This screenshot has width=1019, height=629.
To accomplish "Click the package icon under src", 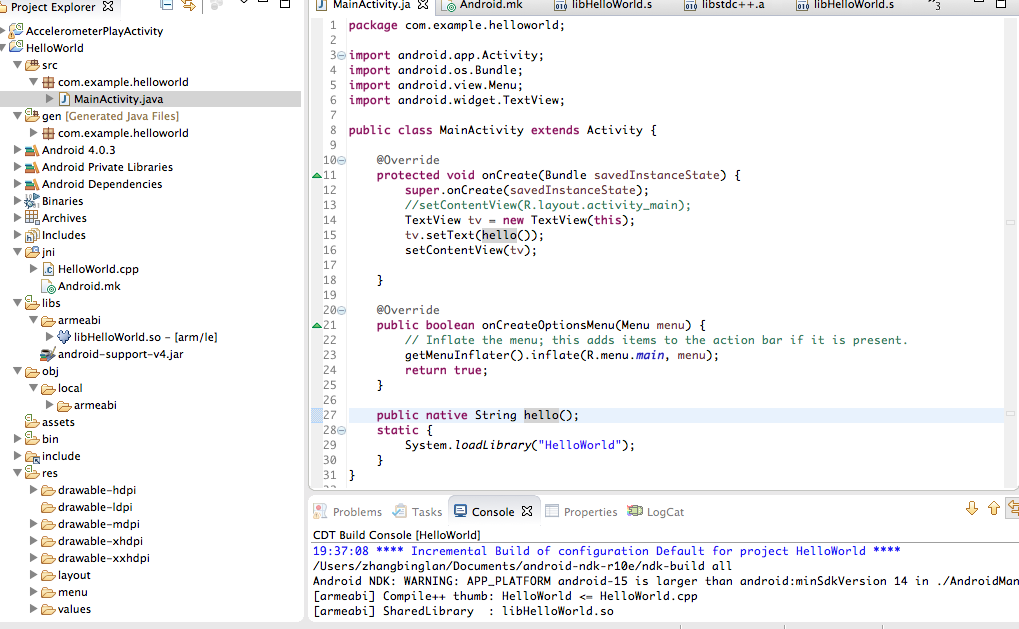I will [48, 82].
